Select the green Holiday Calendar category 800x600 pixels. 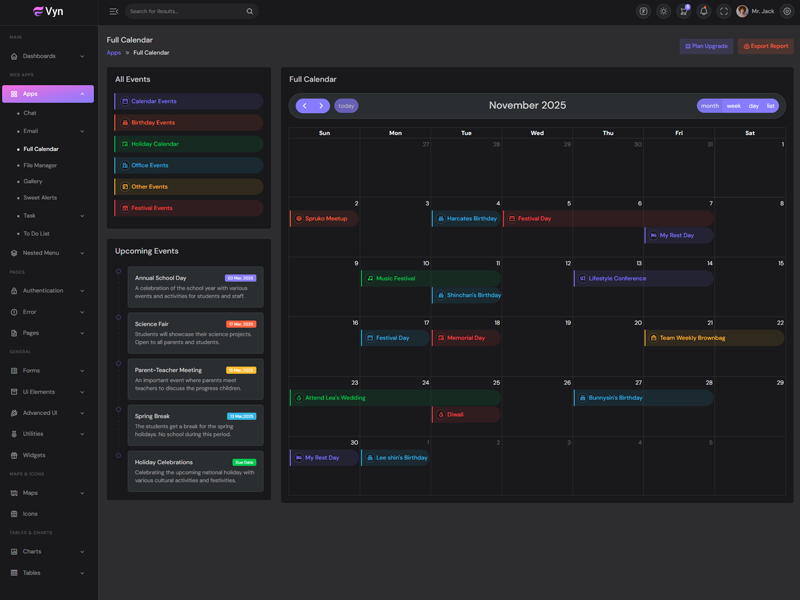[x=188, y=144]
